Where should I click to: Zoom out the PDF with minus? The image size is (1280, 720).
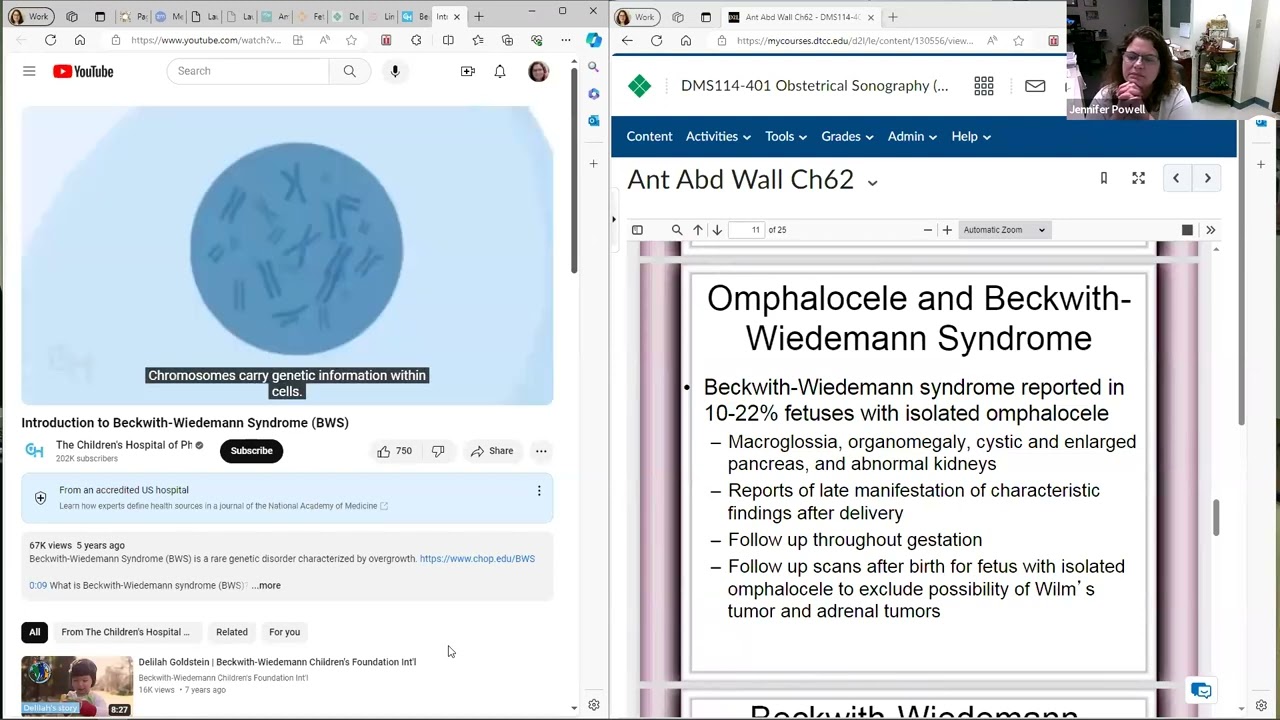[x=928, y=230]
